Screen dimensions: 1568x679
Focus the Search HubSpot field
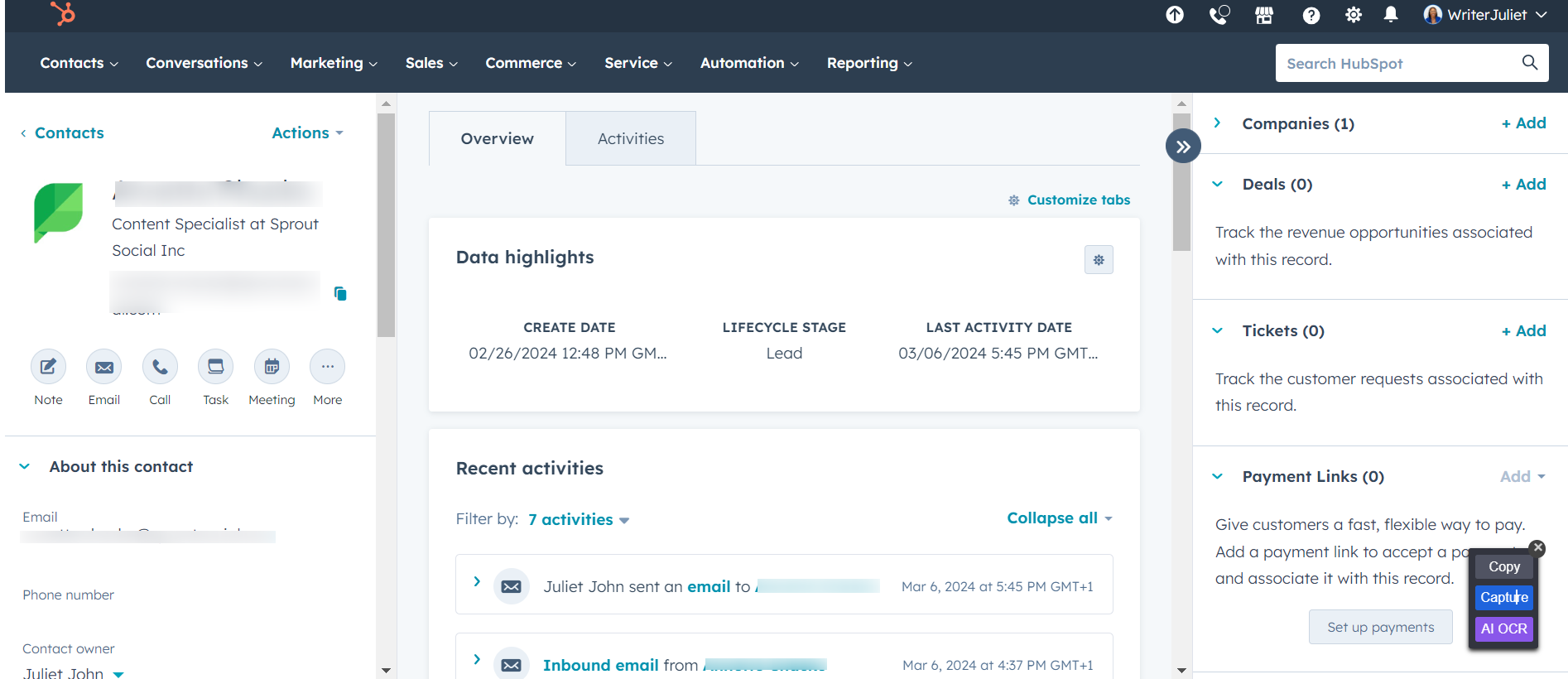pos(1412,63)
